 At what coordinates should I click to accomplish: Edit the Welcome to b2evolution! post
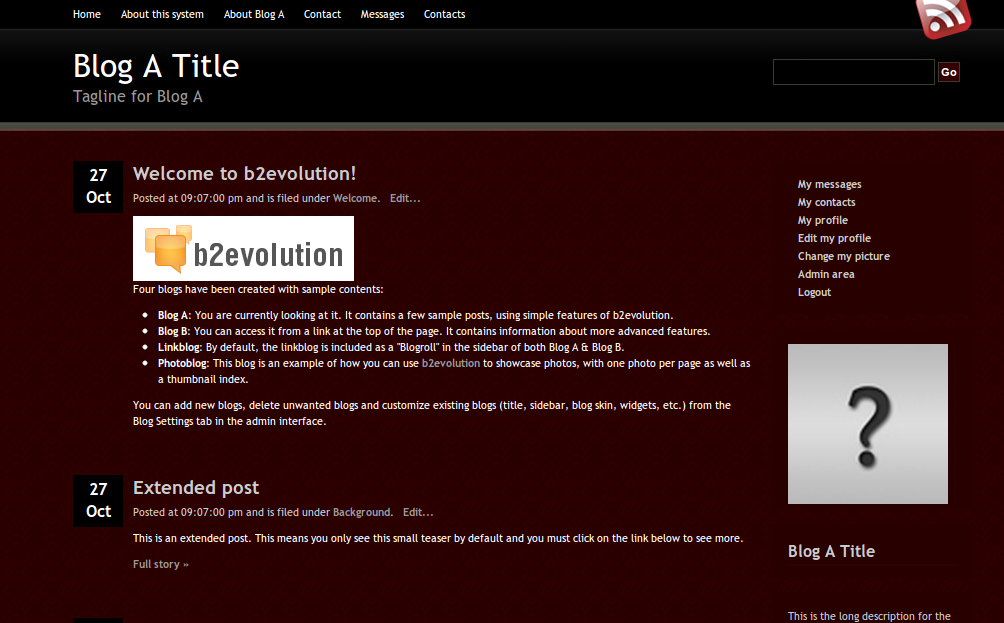pos(405,198)
